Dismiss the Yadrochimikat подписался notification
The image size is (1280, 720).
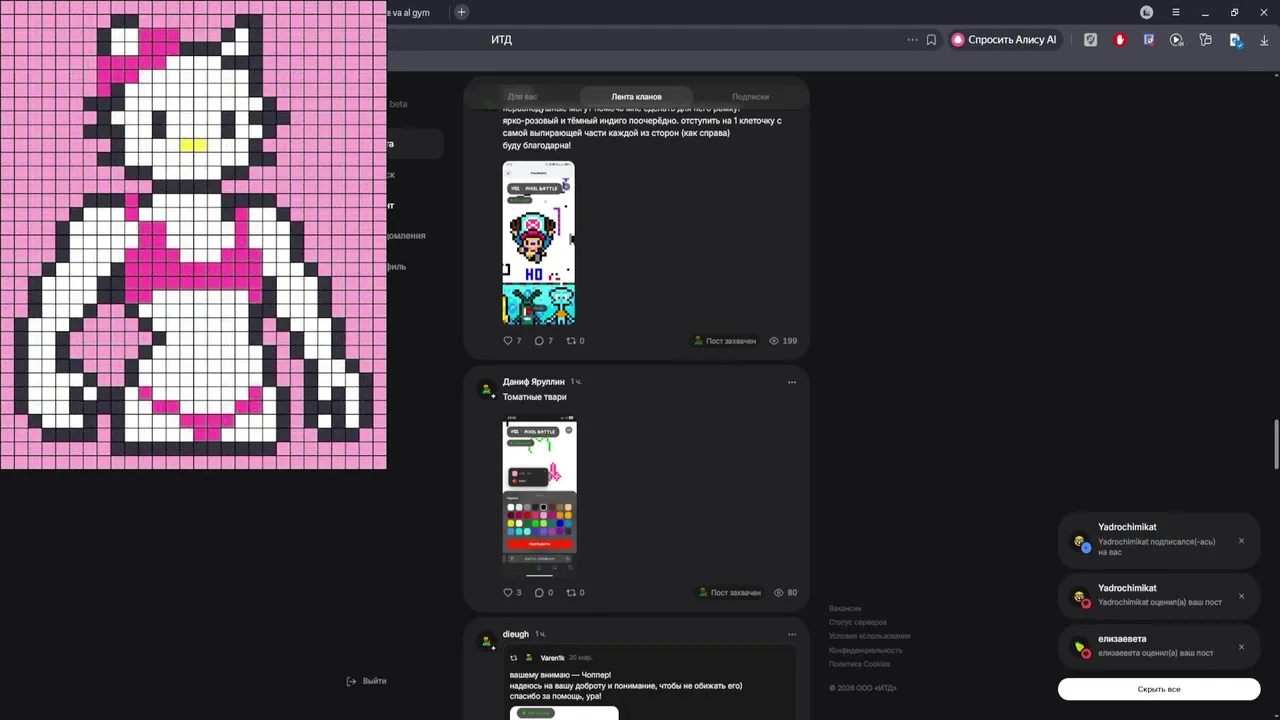(1242, 541)
